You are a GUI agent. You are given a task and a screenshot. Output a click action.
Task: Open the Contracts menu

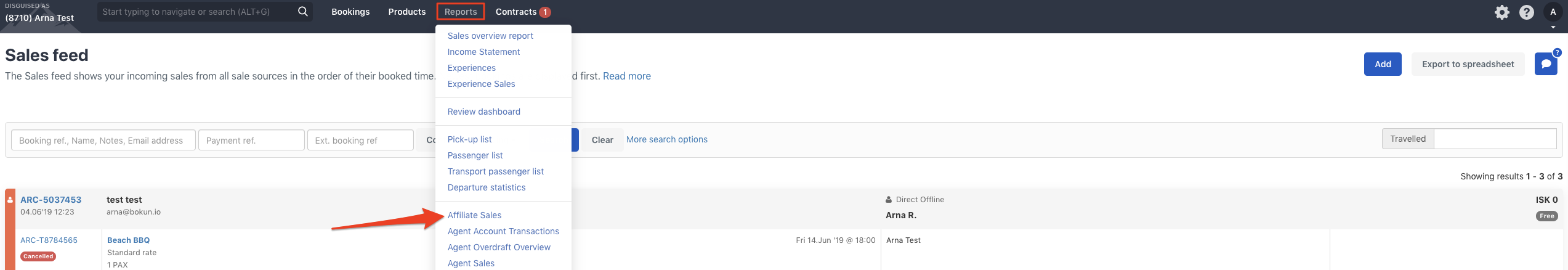coord(516,12)
